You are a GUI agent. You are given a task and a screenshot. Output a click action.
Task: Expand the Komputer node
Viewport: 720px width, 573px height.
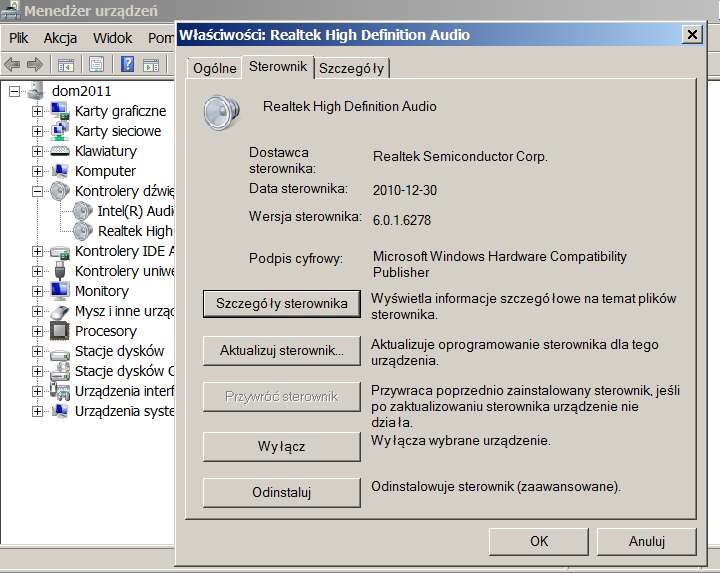pyautogui.click(x=38, y=171)
